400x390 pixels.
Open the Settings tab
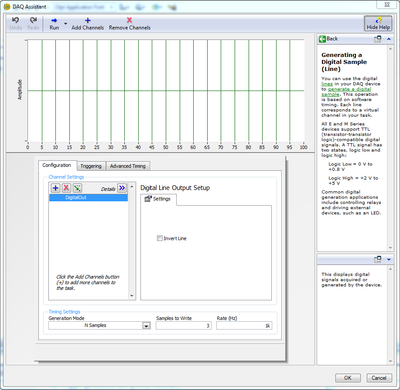click(x=158, y=199)
